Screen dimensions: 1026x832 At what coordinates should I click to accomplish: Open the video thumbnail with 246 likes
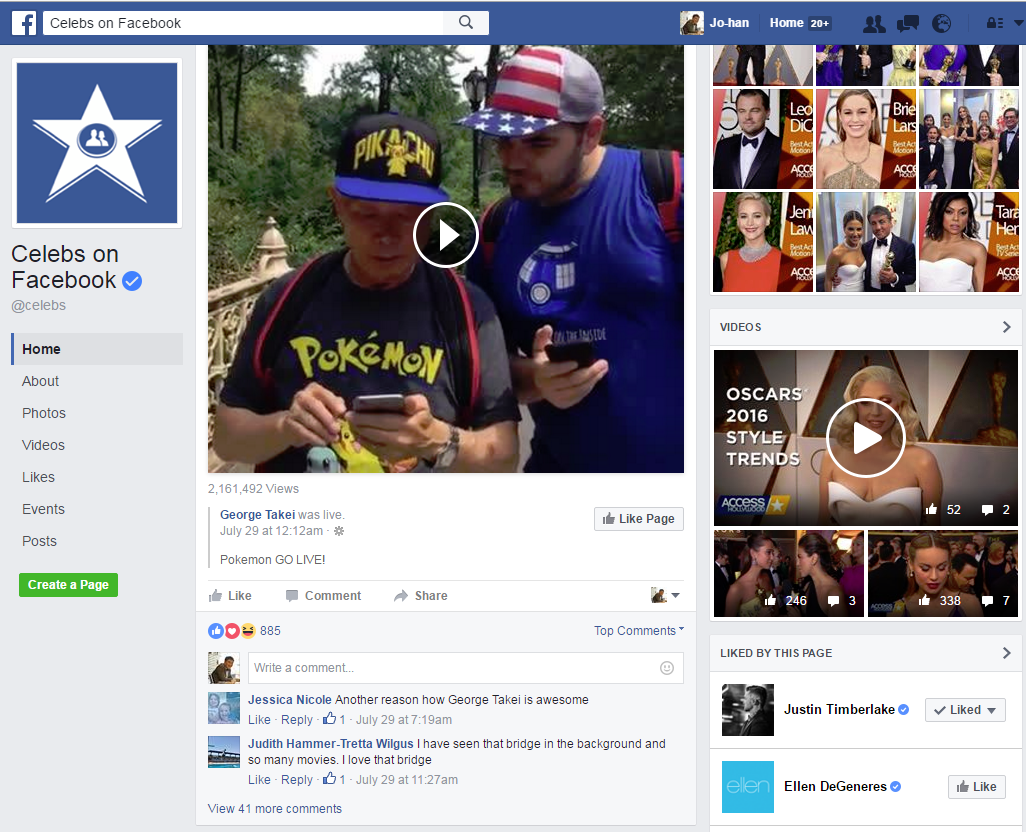coord(788,574)
